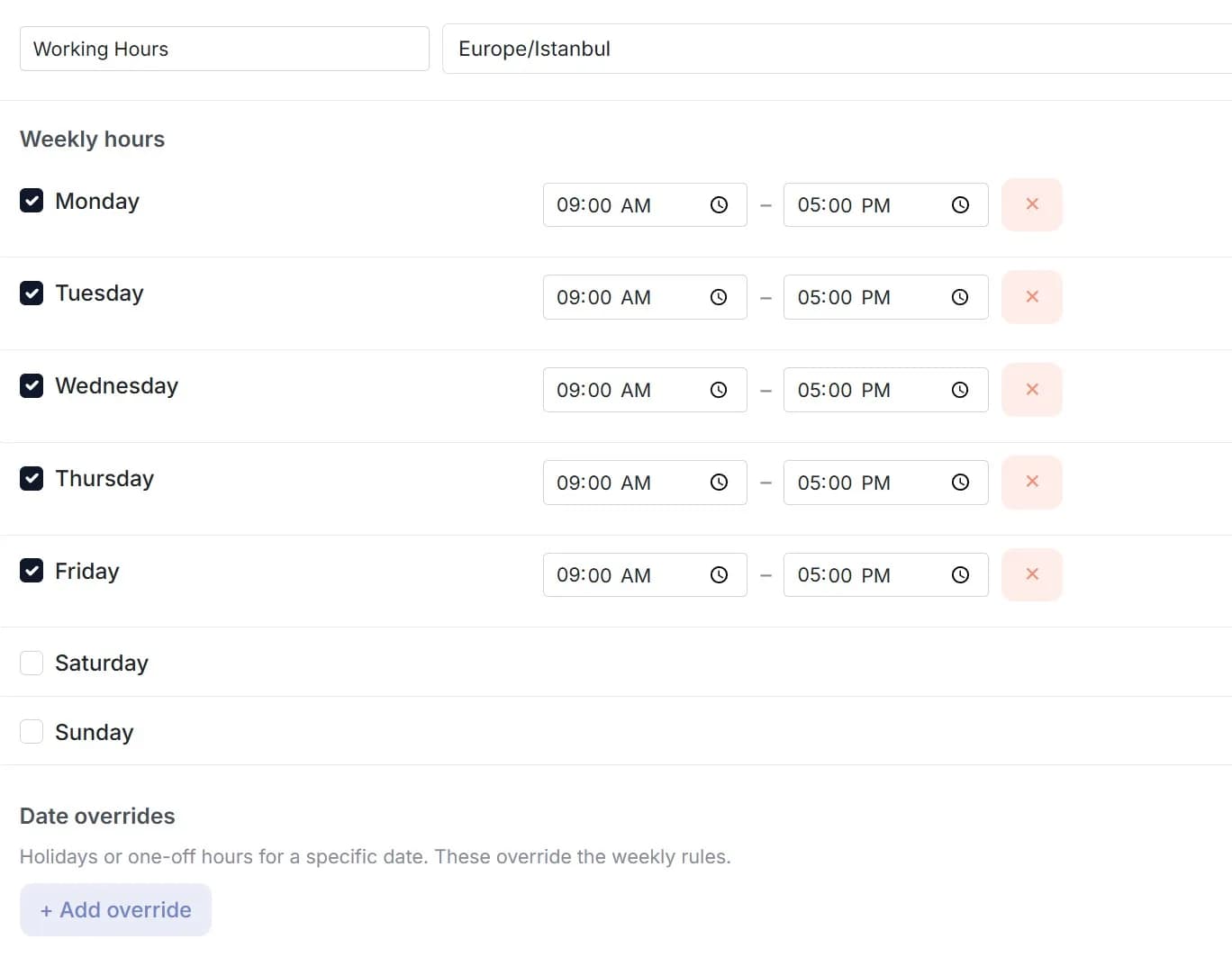Click the Holidays or one-off hours description
Screen dimensions: 1232x957
point(376,857)
